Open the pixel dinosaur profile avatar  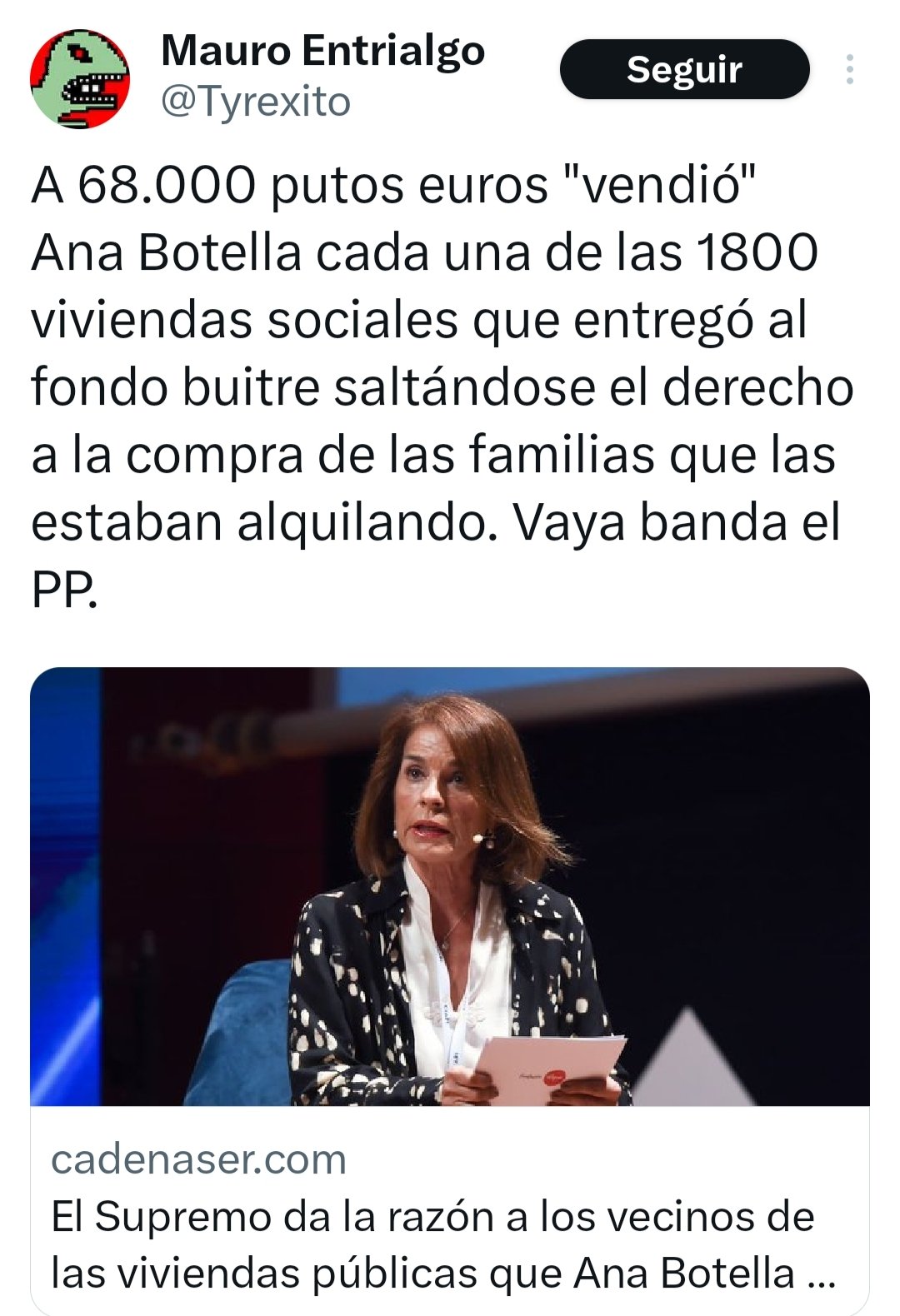coord(80,78)
